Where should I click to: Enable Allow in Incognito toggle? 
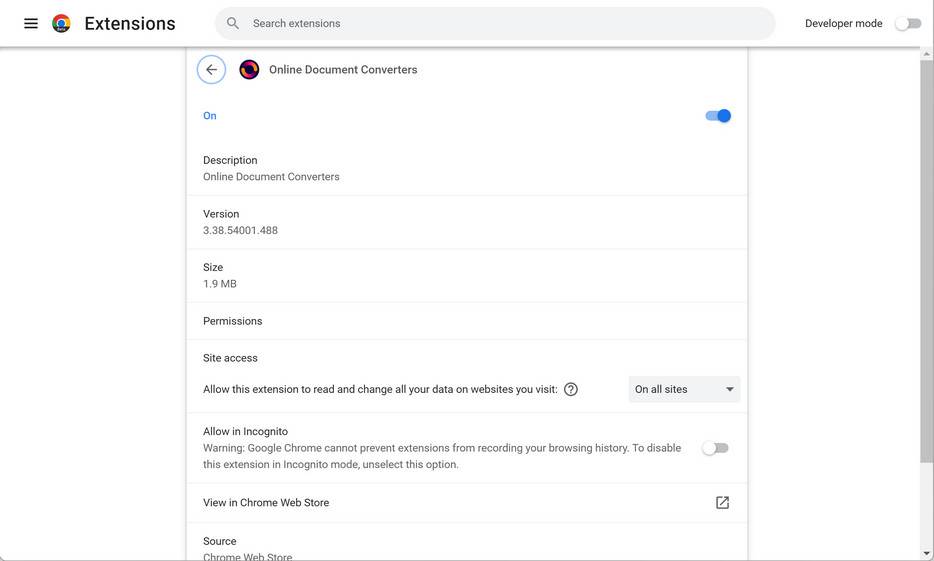point(715,448)
